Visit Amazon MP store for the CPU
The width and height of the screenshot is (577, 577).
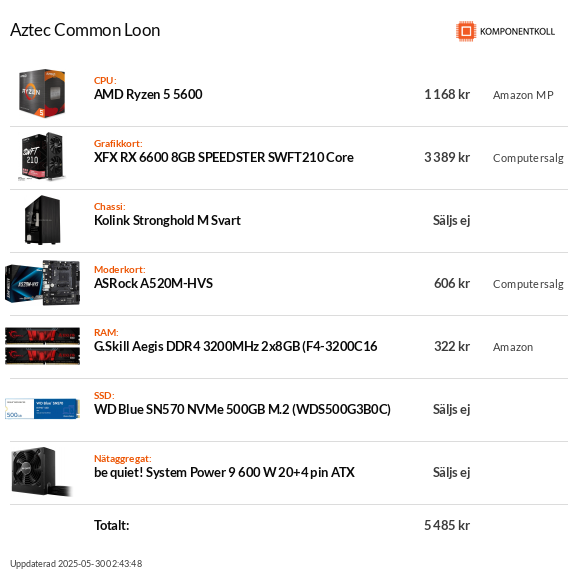click(523, 95)
